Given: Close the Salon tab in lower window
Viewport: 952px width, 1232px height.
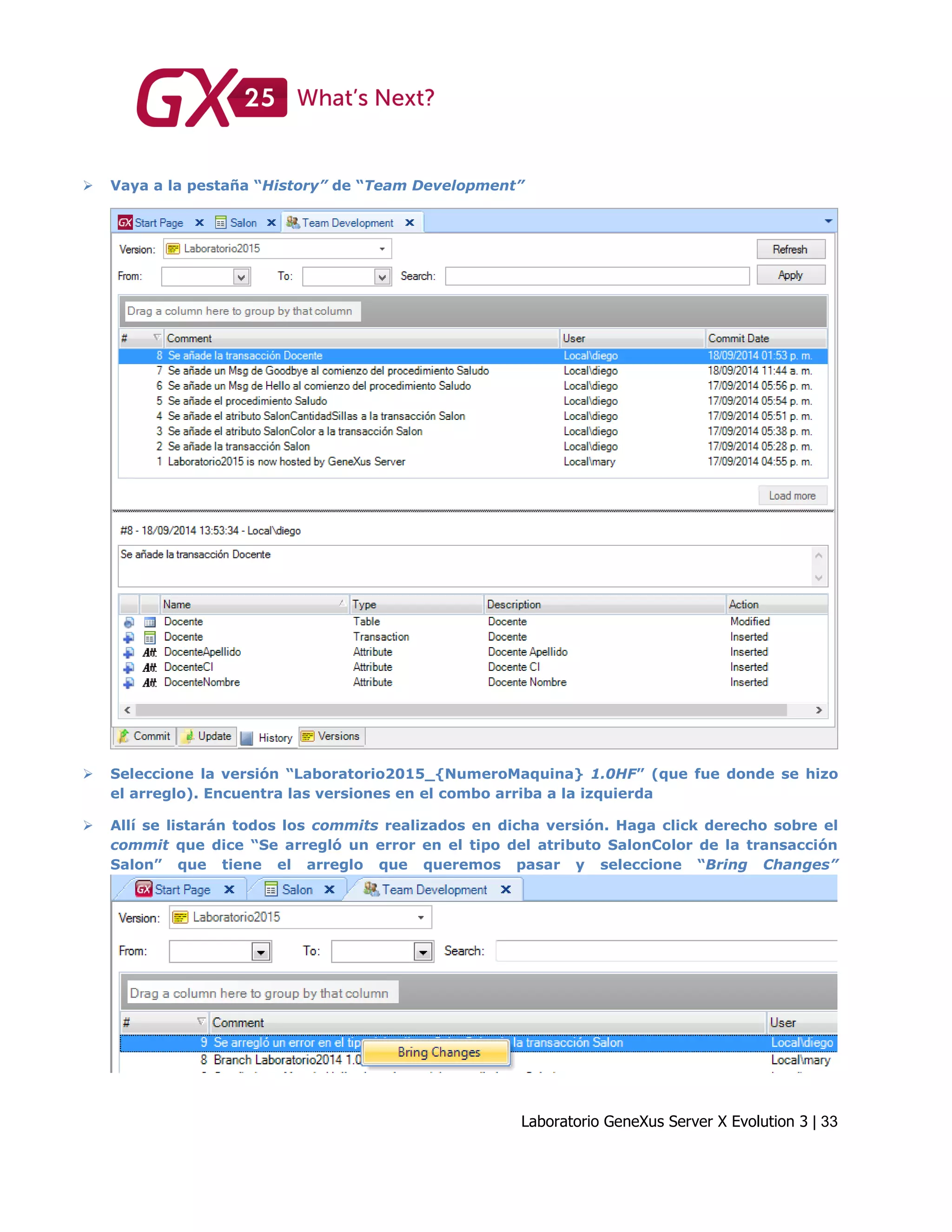Looking at the screenshot, I should pyautogui.click(x=330, y=889).
